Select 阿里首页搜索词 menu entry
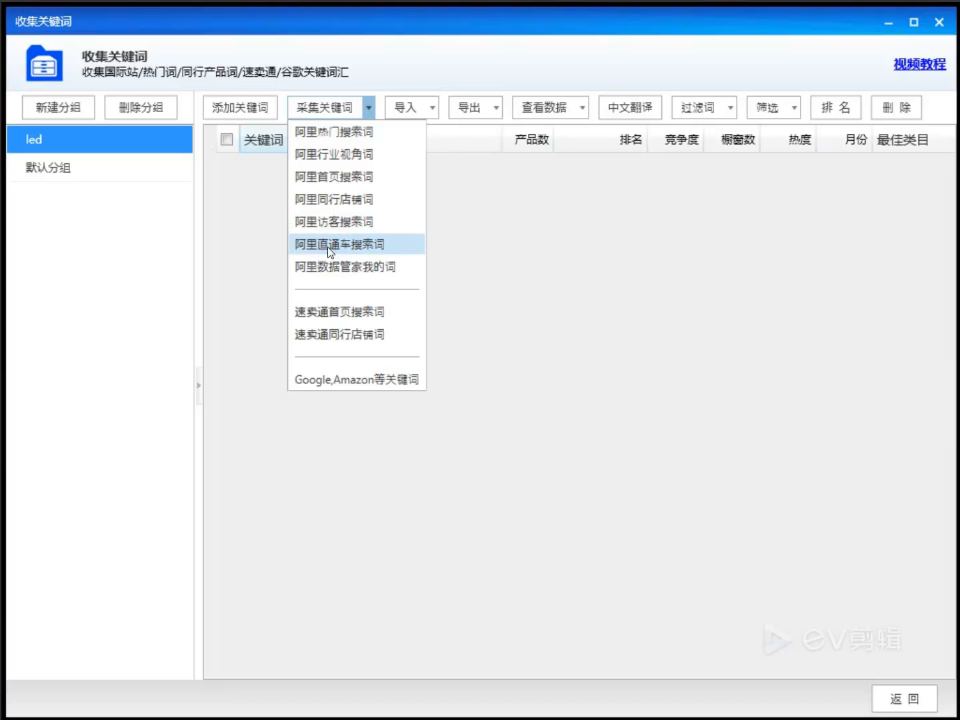960x720 pixels. click(356, 177)
